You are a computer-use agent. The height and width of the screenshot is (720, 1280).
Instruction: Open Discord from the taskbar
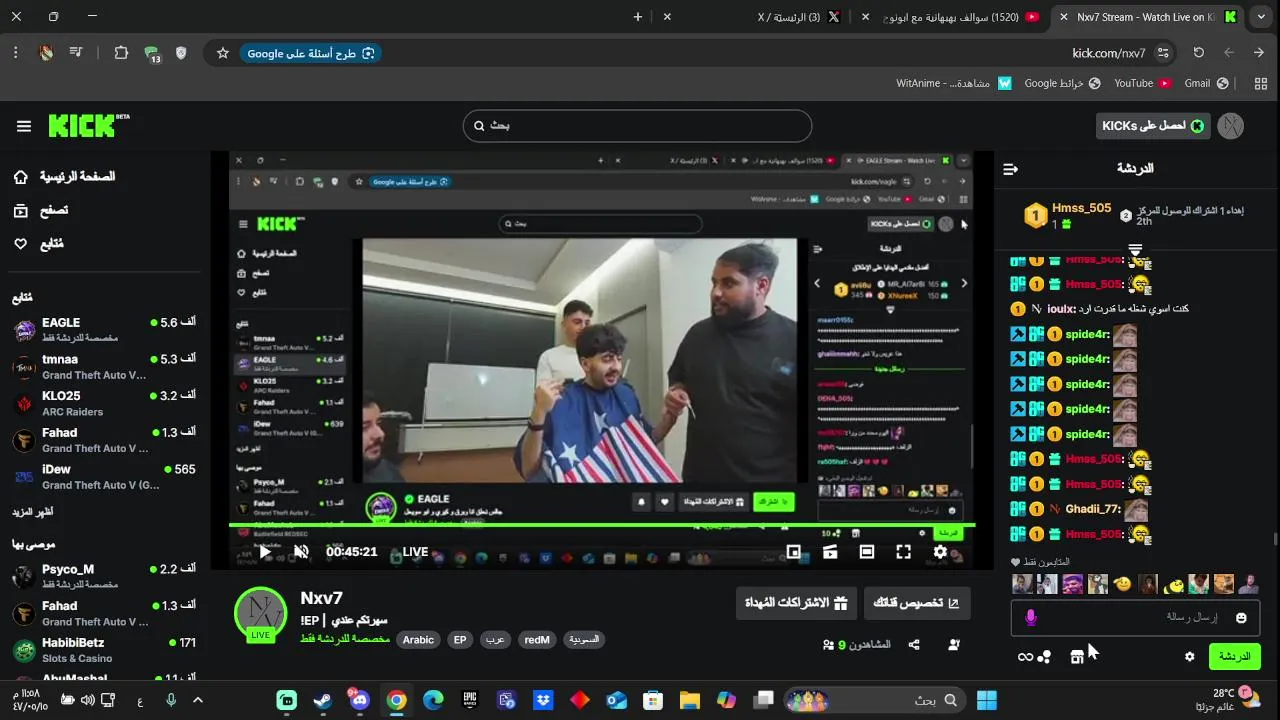pos(360,700)
